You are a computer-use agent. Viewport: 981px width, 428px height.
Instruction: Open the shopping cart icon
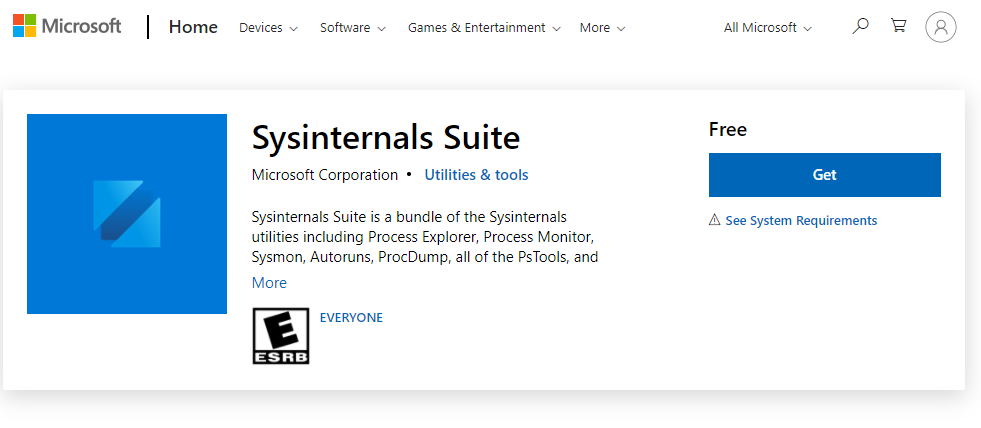coord(898,27)
